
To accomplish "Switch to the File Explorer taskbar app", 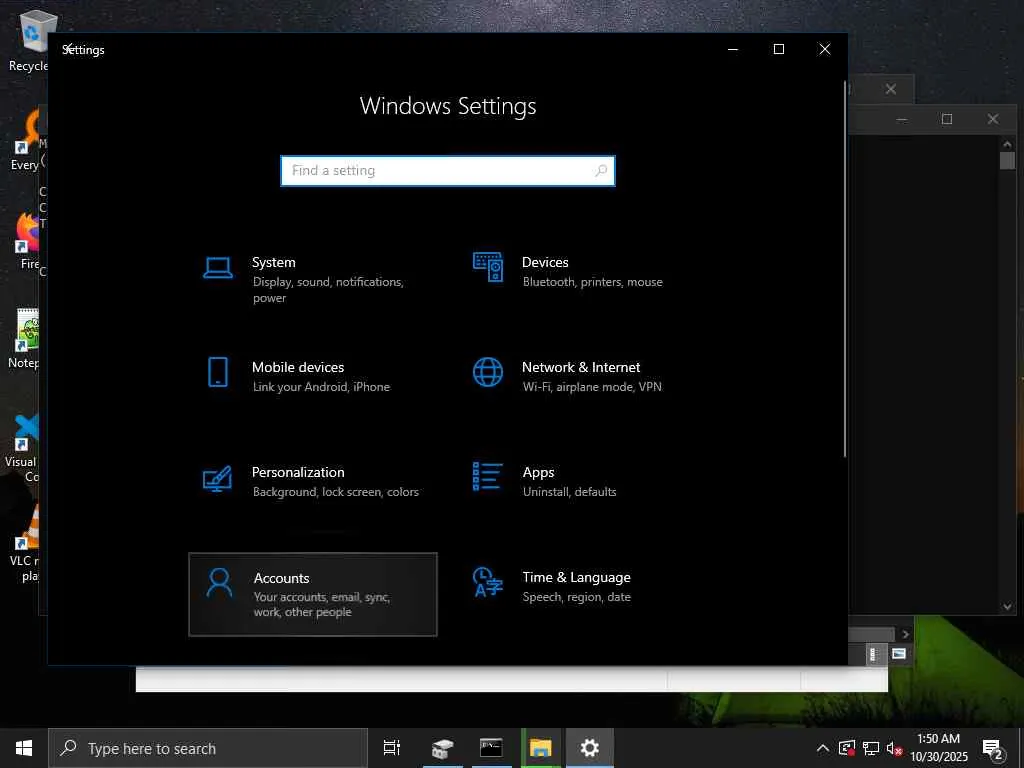I will [x=541, y=748].
